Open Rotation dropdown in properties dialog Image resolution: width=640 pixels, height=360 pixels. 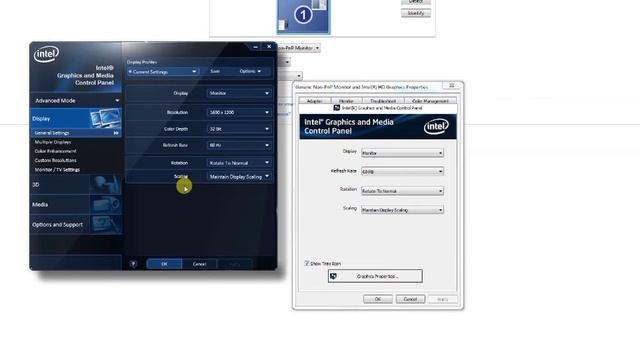(402, 191)
